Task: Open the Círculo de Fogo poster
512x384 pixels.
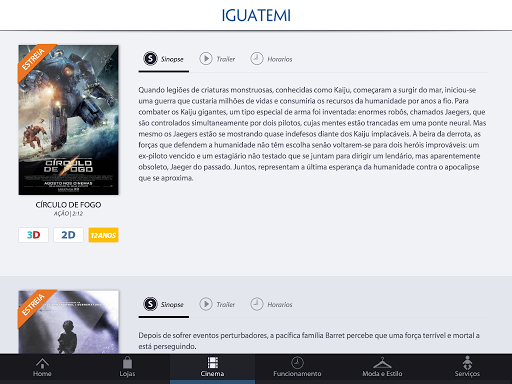Action: pyautogui.click(x=68, y=120)
